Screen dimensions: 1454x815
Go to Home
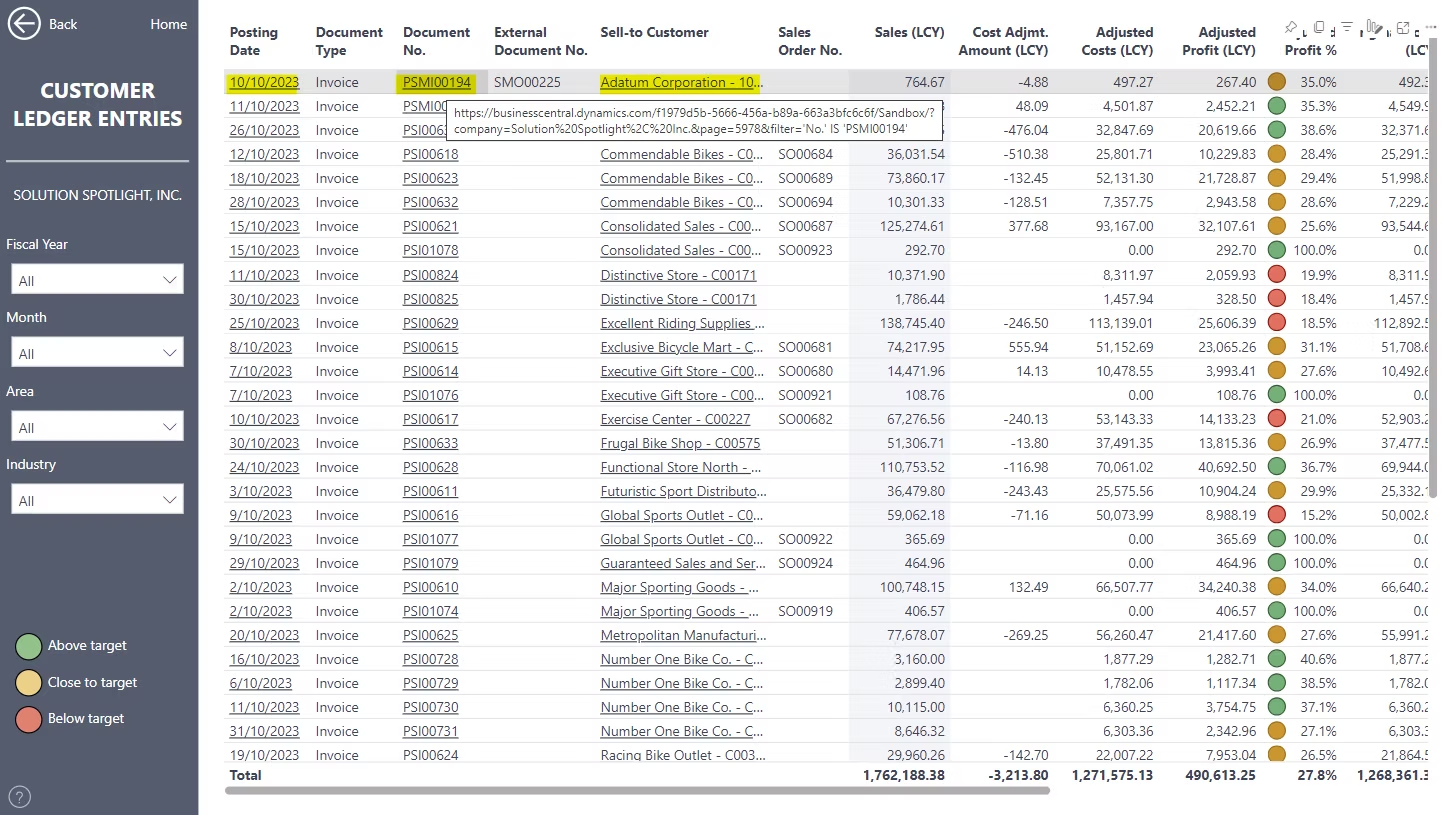169,24
